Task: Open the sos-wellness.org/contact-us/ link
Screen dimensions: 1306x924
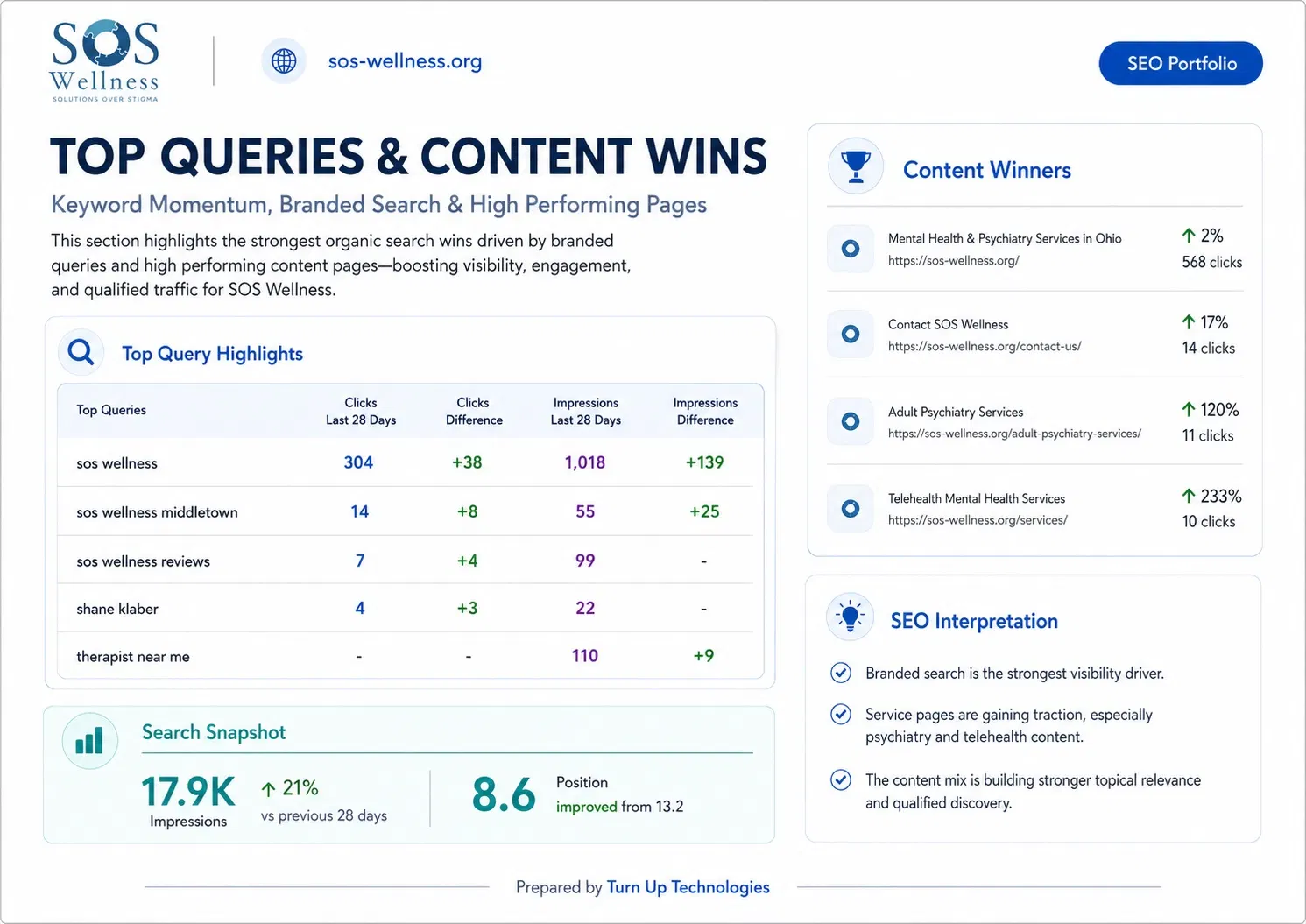Action: click(985, 346)
